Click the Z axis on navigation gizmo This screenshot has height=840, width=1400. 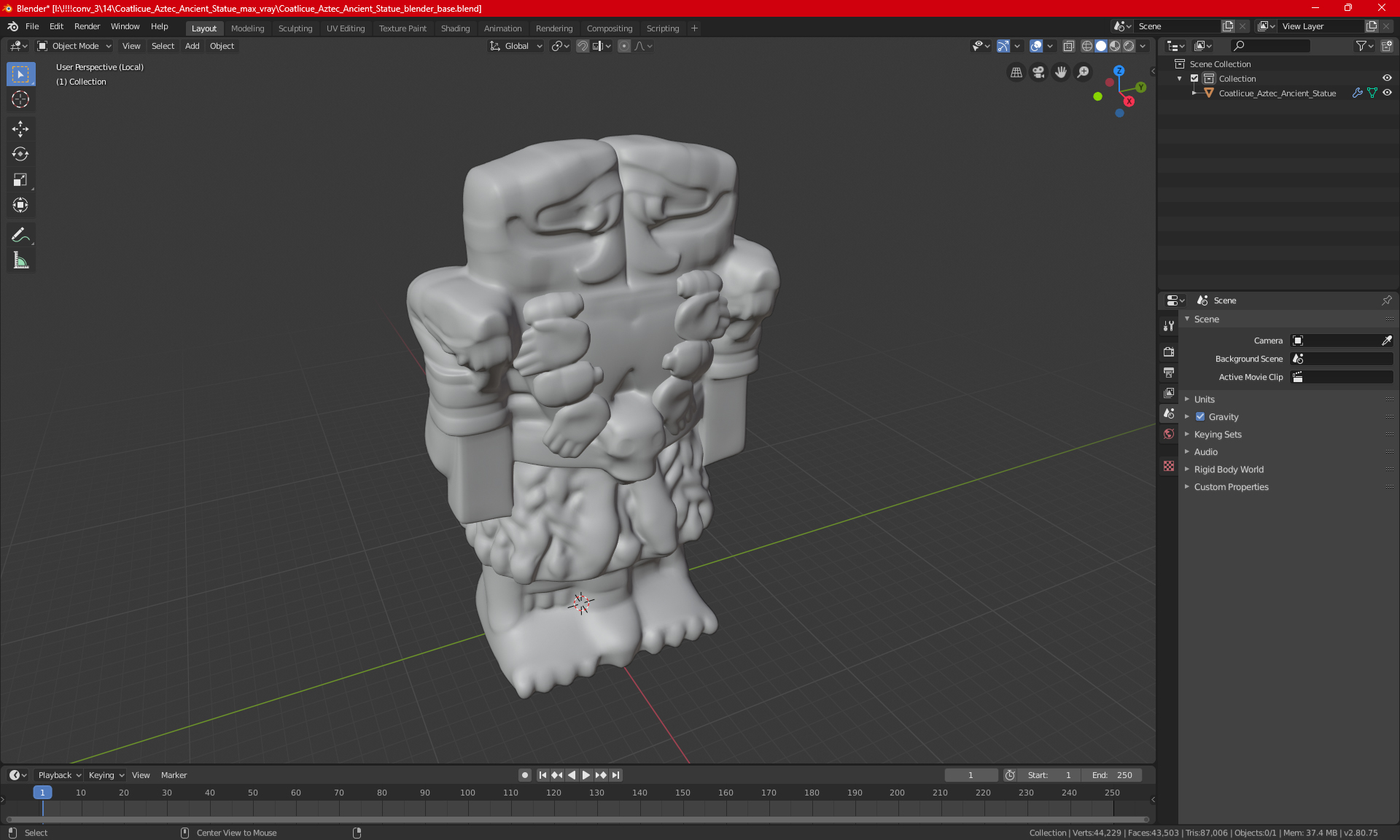1119,71
